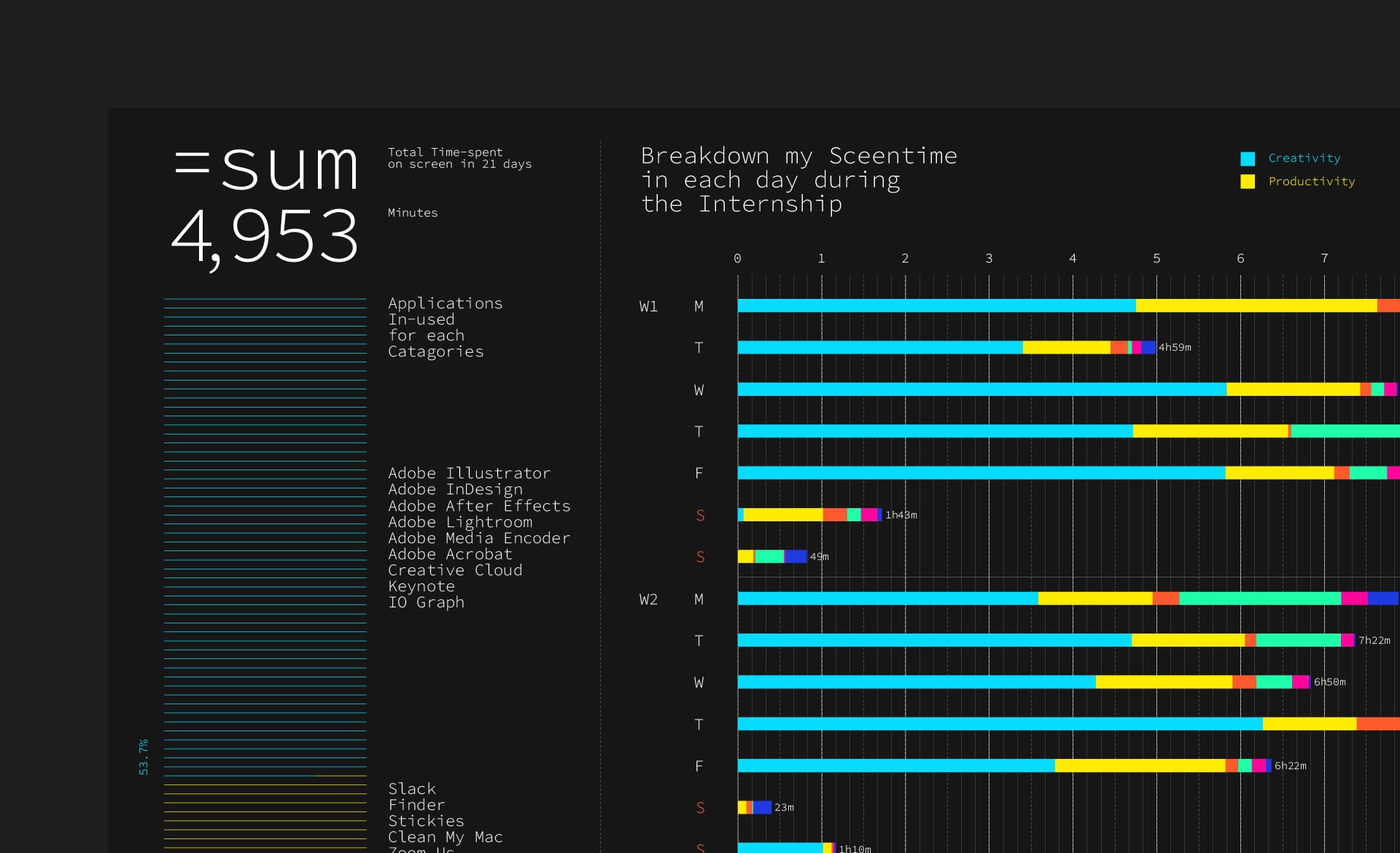Screen dimensions: 1400x853
Task: Click the hour 5 axis tick label
Action: point(1156,259)
